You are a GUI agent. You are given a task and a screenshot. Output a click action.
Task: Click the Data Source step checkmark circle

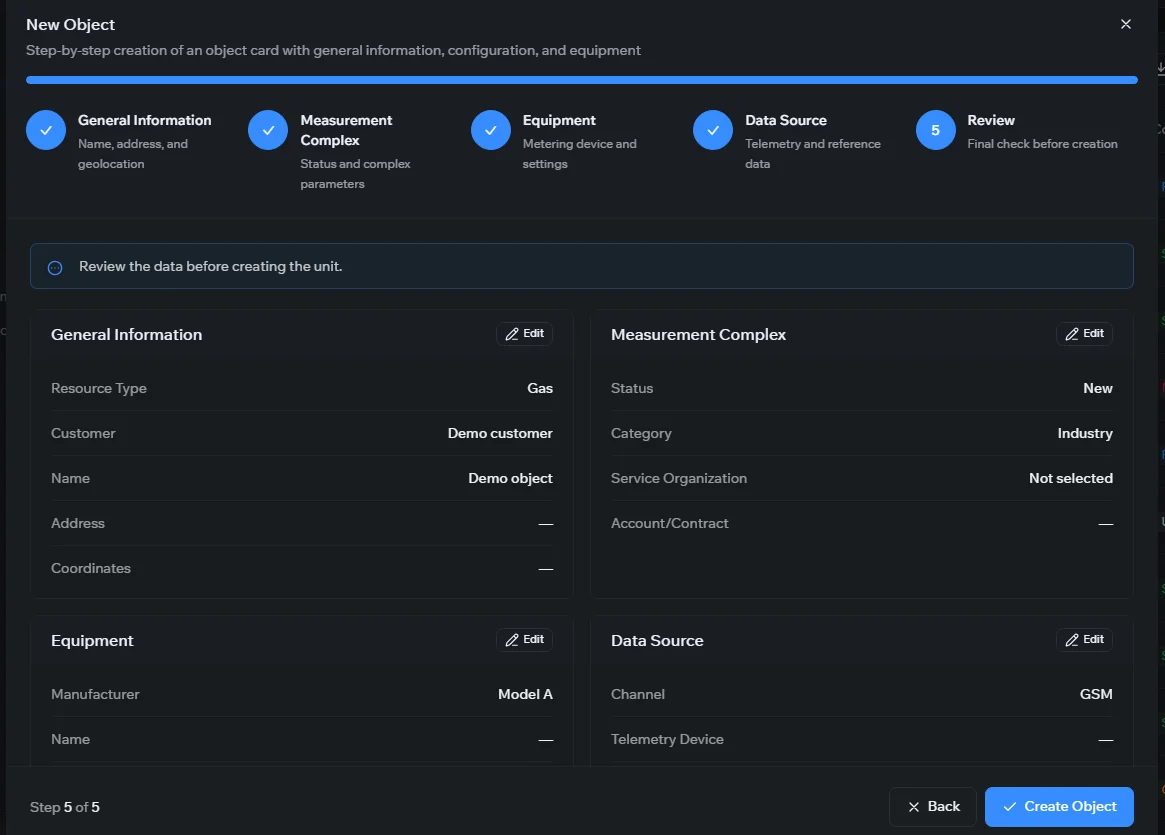(x=713, y=130)
